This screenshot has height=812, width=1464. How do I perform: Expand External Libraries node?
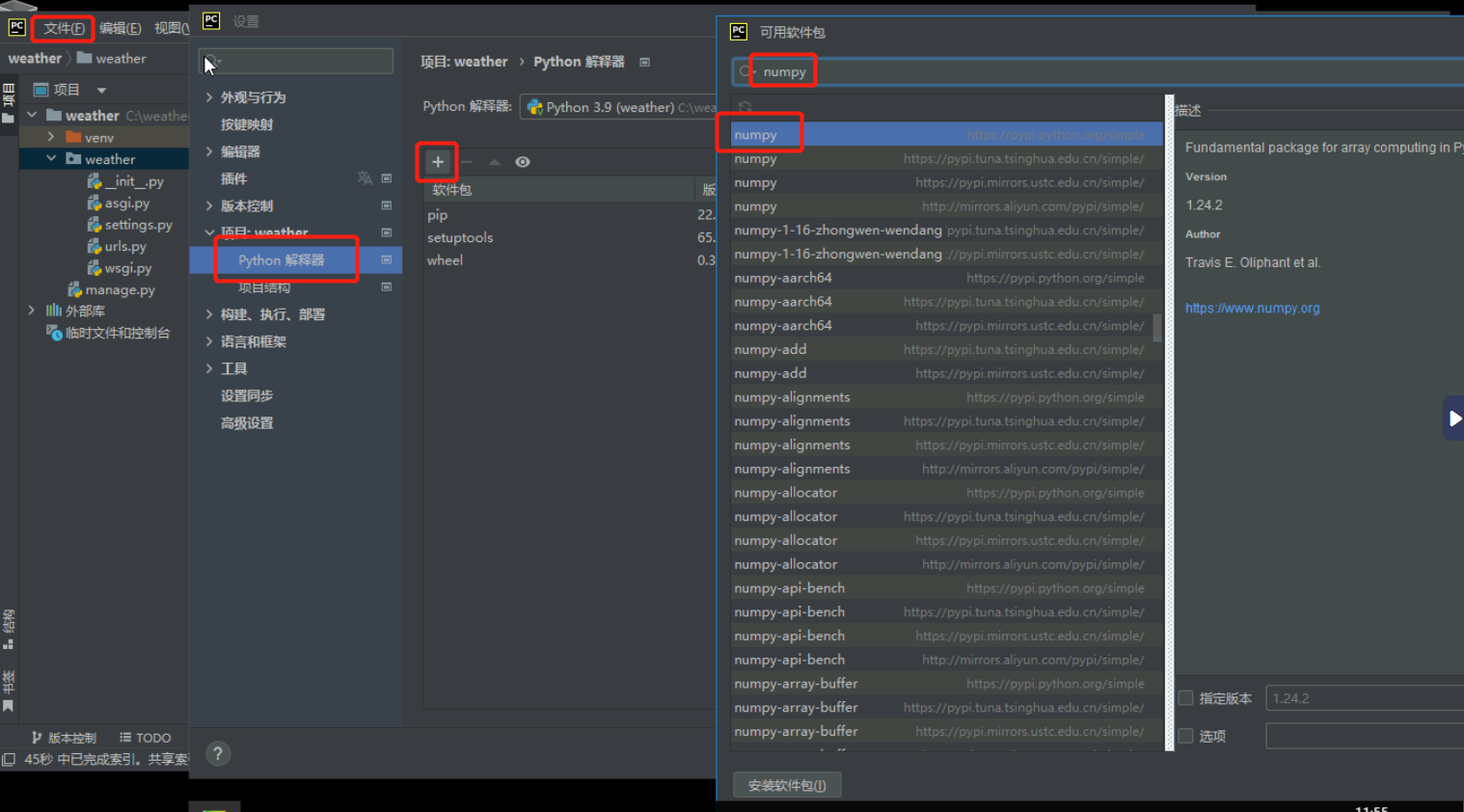point(32,311)
